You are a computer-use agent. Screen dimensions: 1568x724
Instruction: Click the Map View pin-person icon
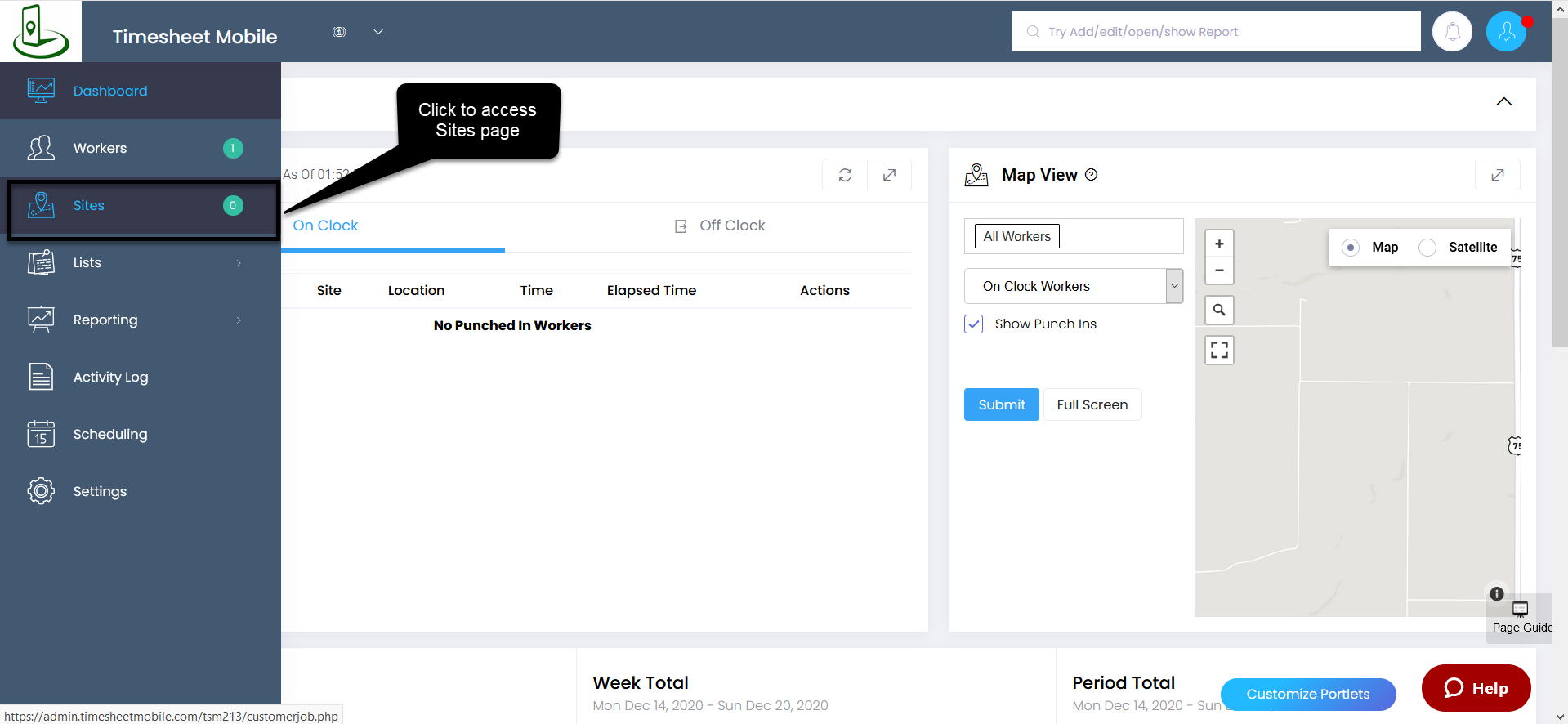pos(976,175)
